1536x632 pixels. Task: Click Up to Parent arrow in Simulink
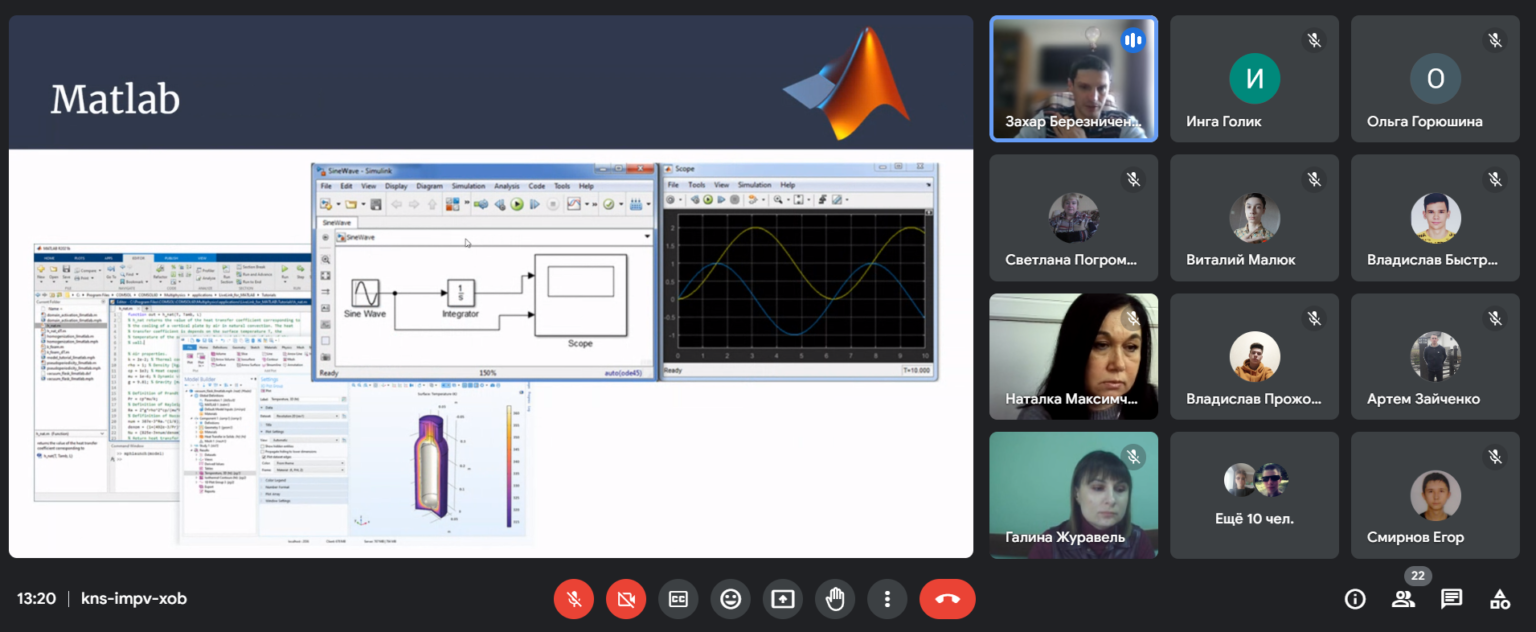432,204
